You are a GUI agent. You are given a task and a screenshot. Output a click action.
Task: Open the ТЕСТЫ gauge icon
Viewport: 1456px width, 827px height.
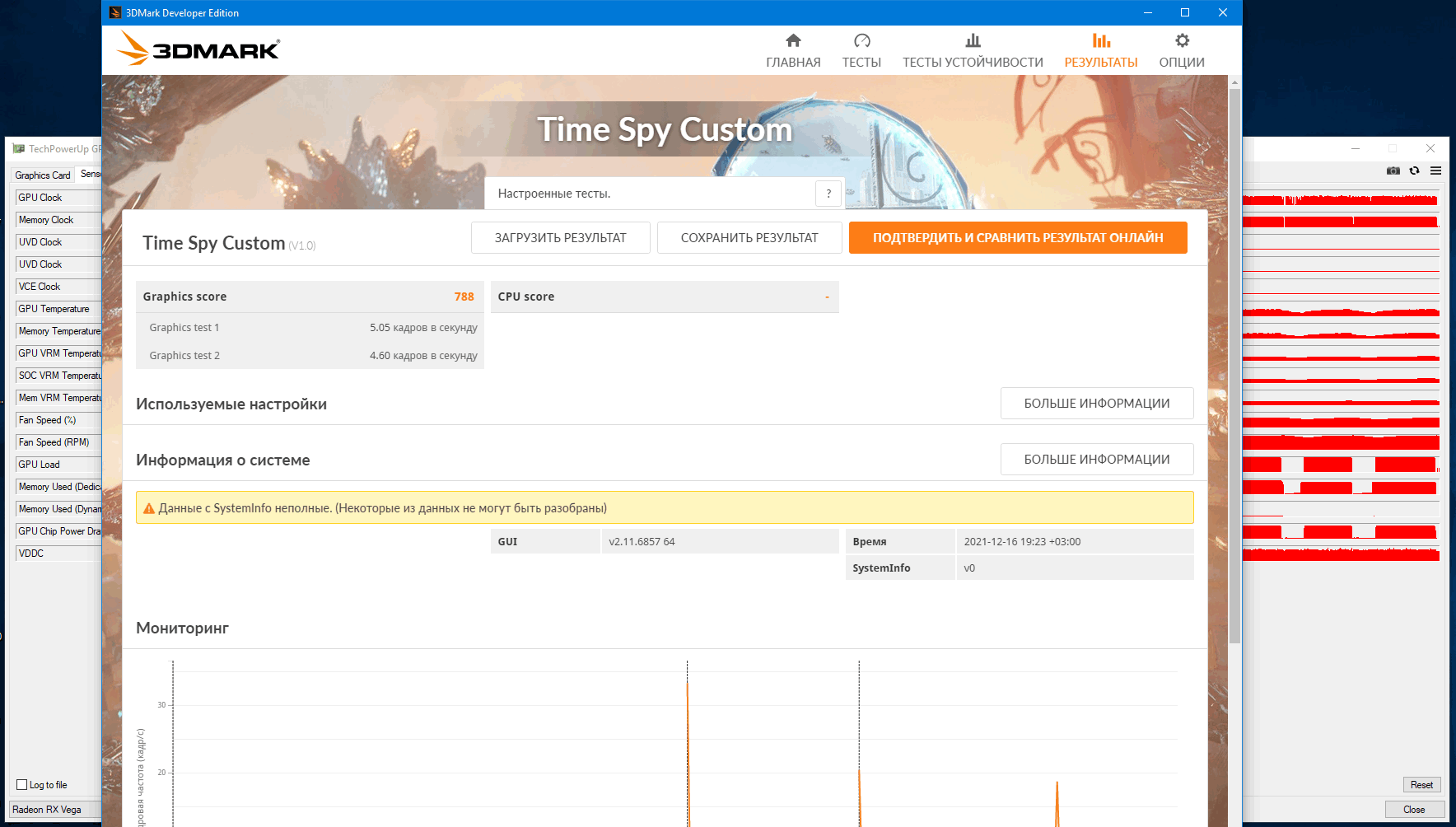click(861, 40)
